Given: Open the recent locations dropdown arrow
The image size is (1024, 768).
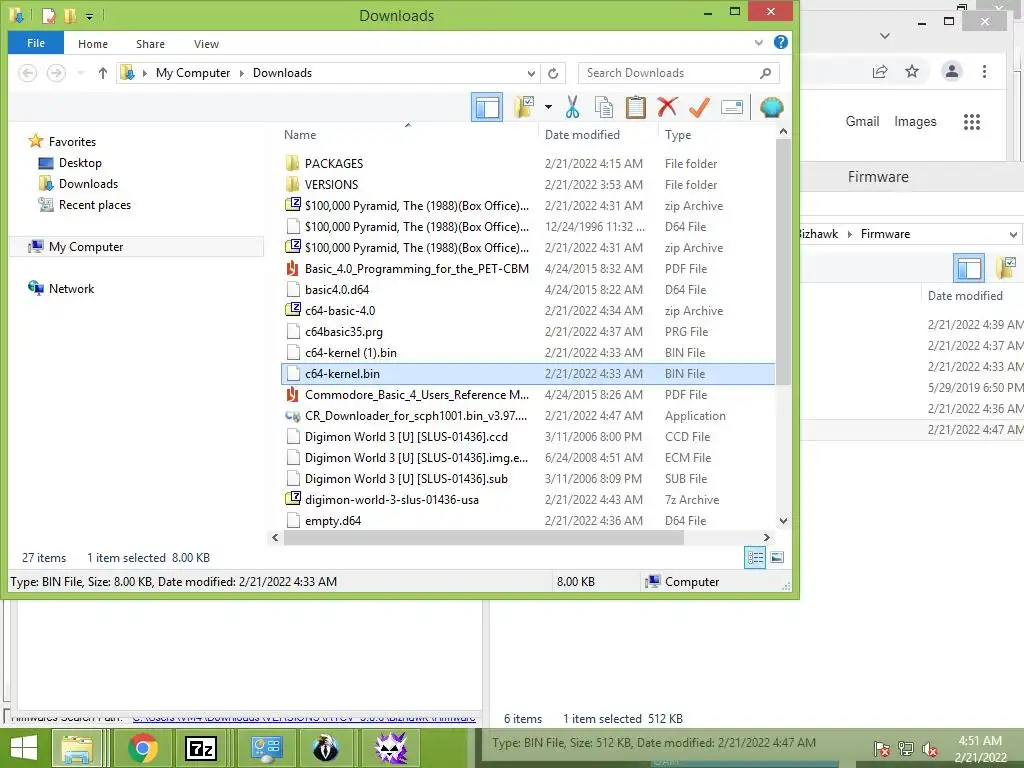Looking at the screenshot, I should pyautogui.click(x=80, y=73).
